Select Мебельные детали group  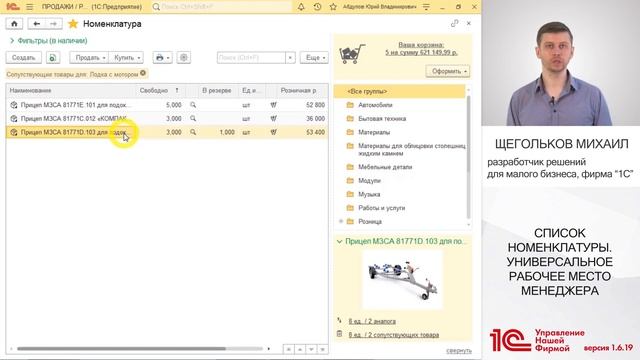(x=385, y=167)
